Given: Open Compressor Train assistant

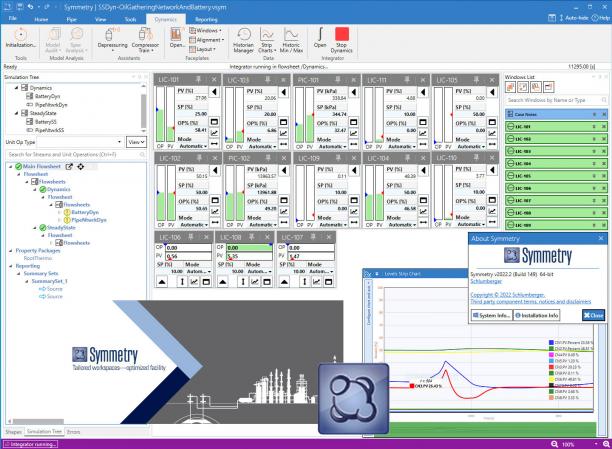Looking at the screenshot, I should [145, 39].
